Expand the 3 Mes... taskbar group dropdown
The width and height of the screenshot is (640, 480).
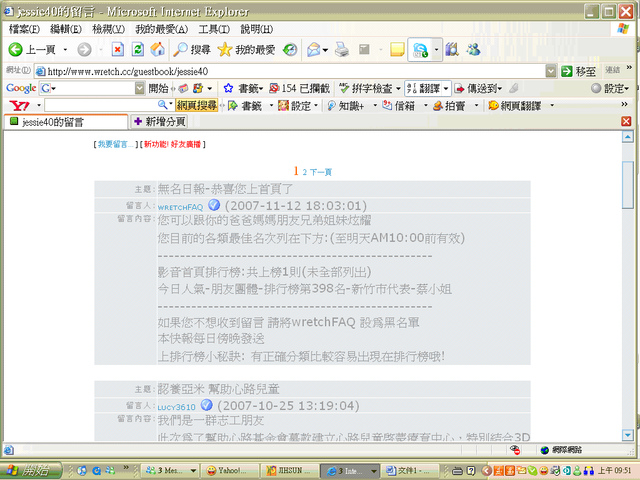[193, 471]
